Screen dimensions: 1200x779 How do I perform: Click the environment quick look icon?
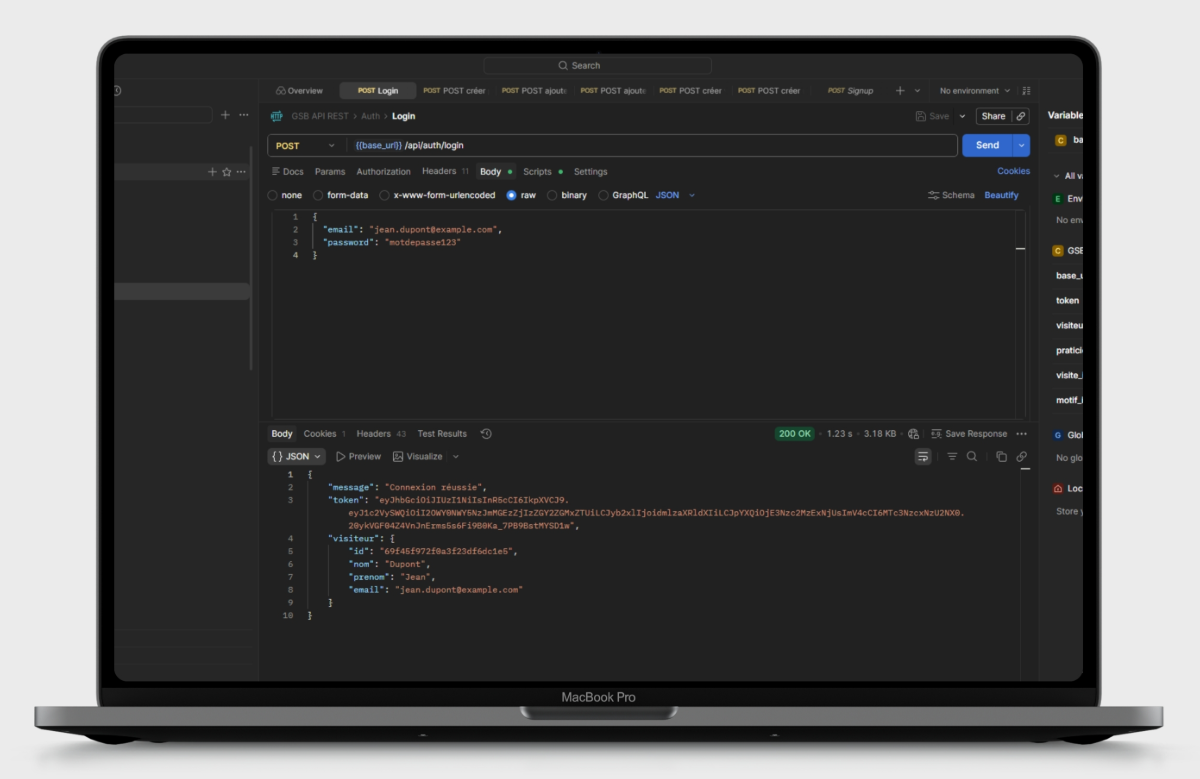(1026, 91)
